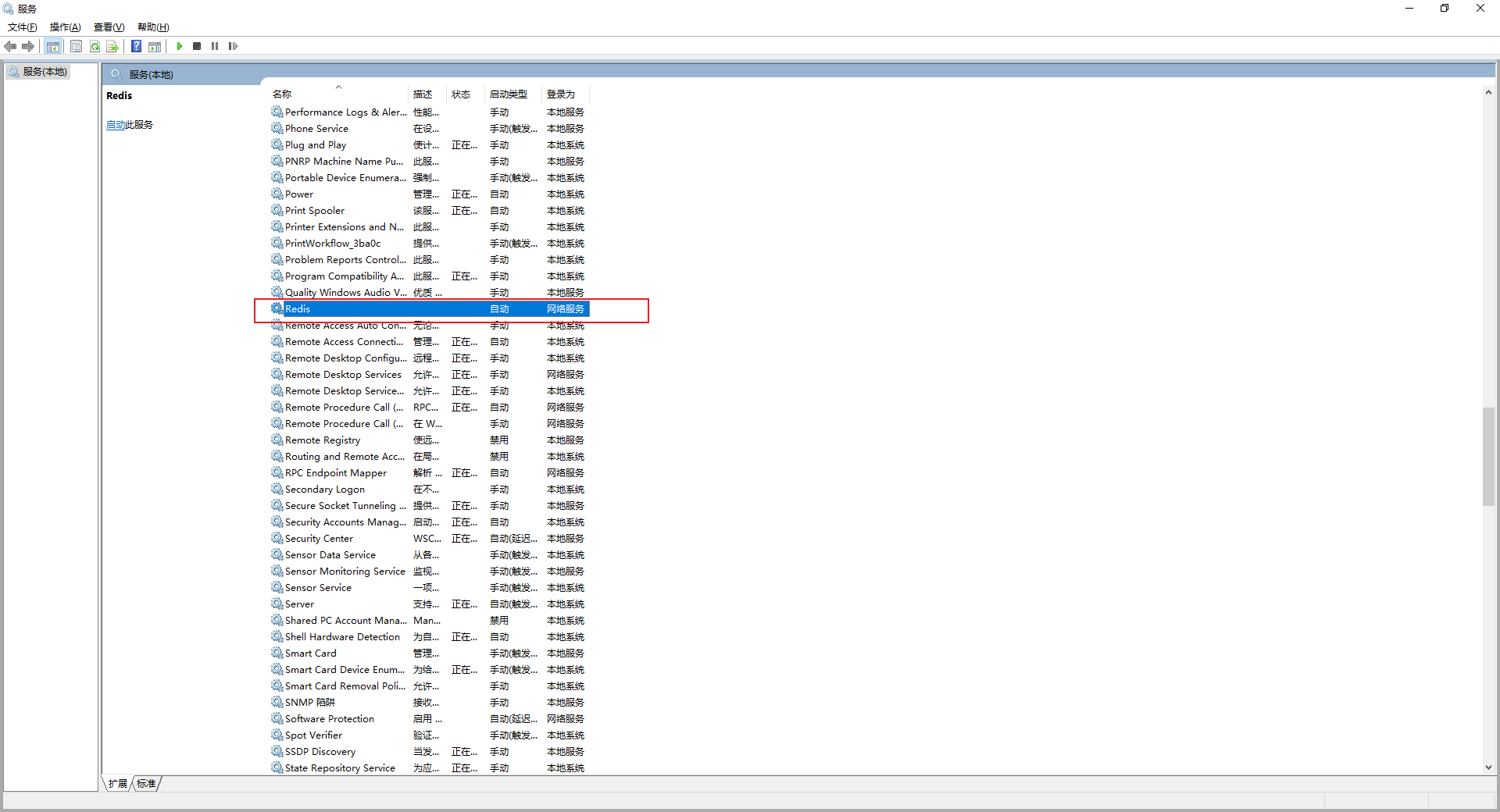Click 禁用 startup type of Remote Registry
Screen dimensions: 1500x812
tap(499, 440)
